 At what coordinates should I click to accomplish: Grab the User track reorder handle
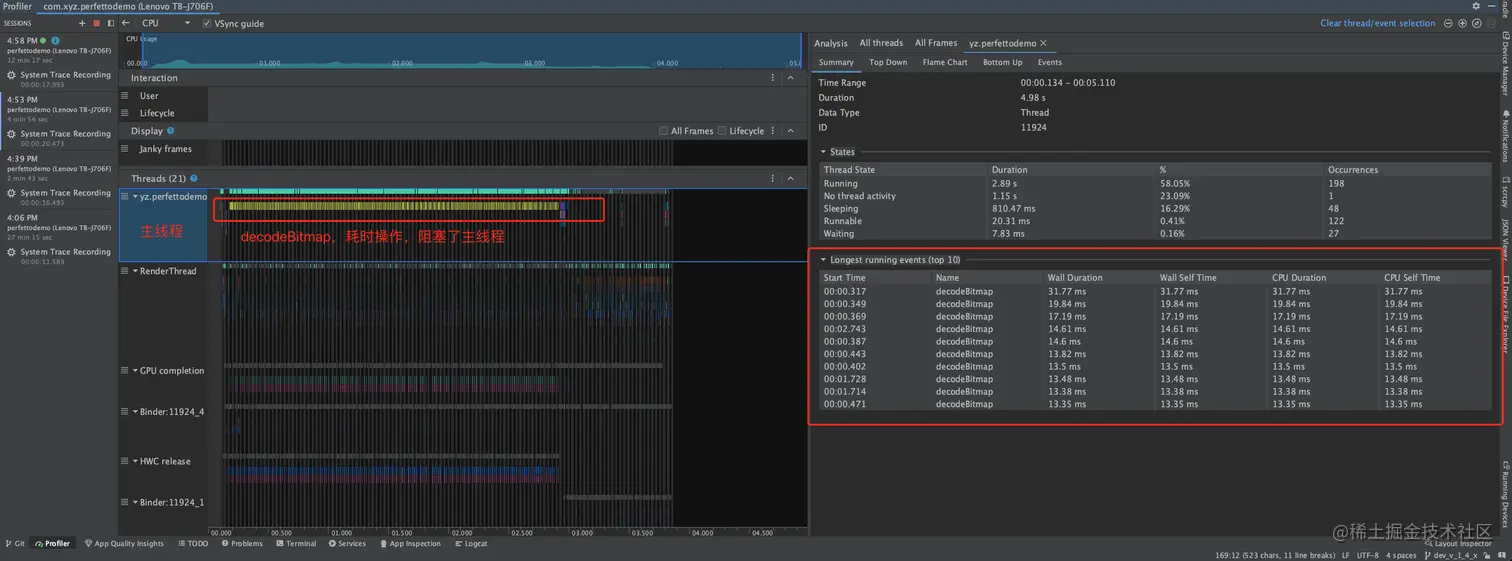125,96
